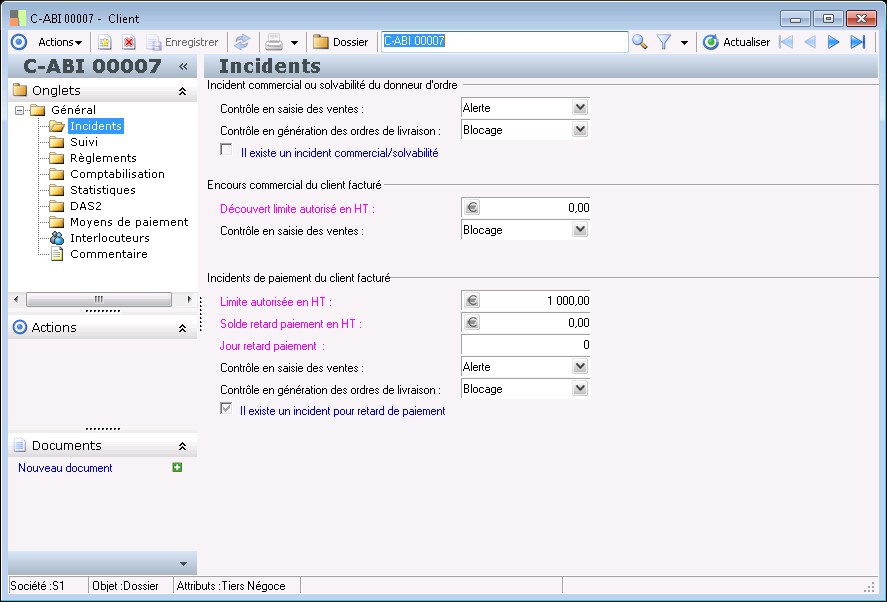
Task: Click the printer icon
Action: (x=274, y=42)
